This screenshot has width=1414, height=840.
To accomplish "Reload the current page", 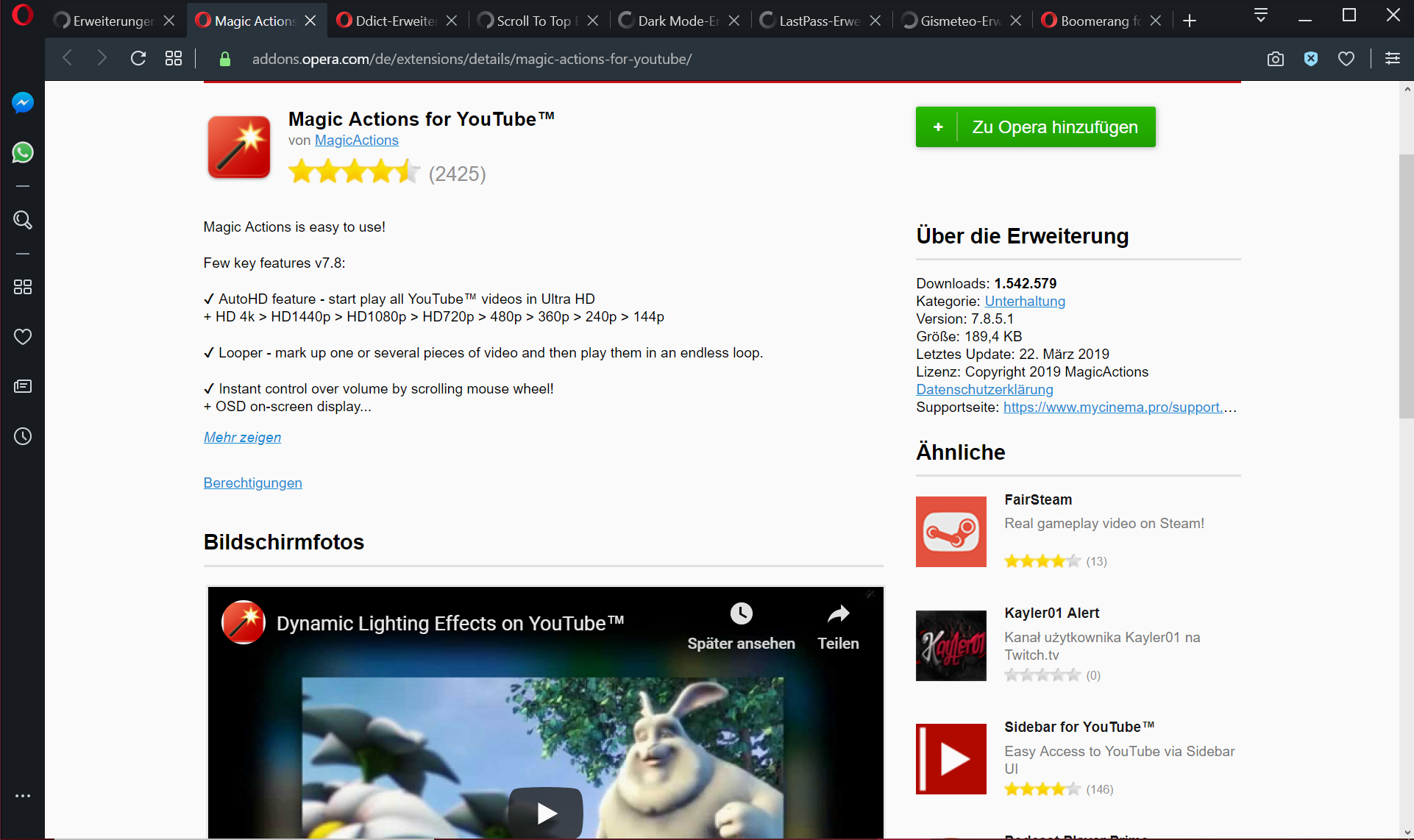I will [x=138, y=59].
